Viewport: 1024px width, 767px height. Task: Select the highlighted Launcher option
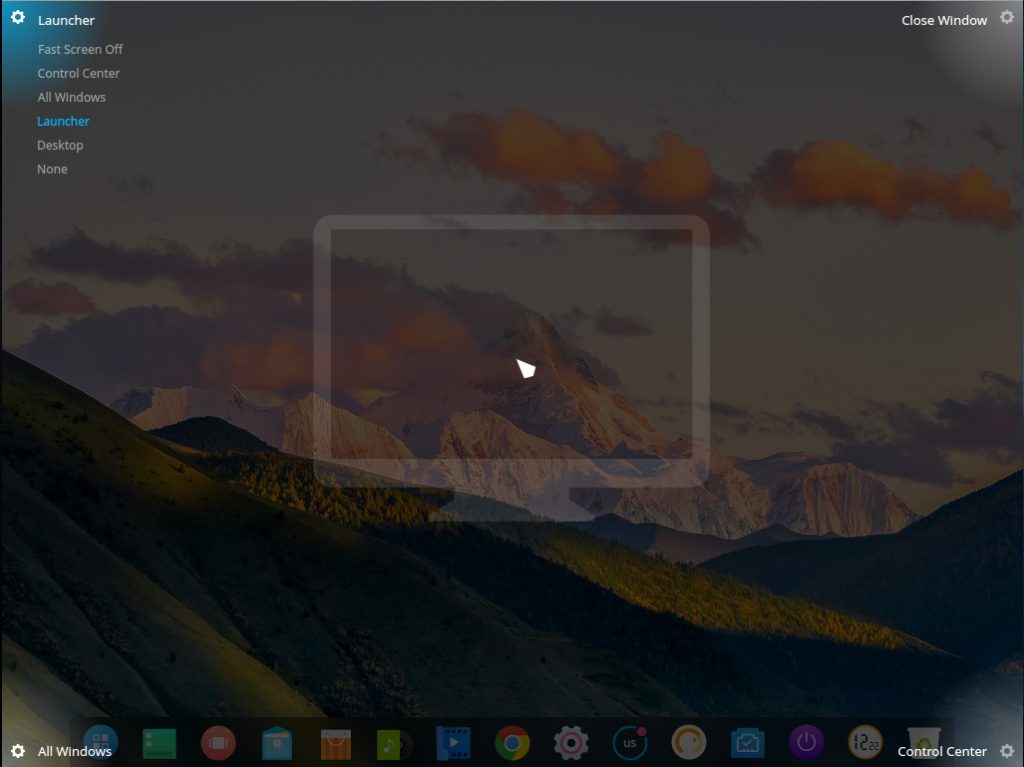point(63,121)
